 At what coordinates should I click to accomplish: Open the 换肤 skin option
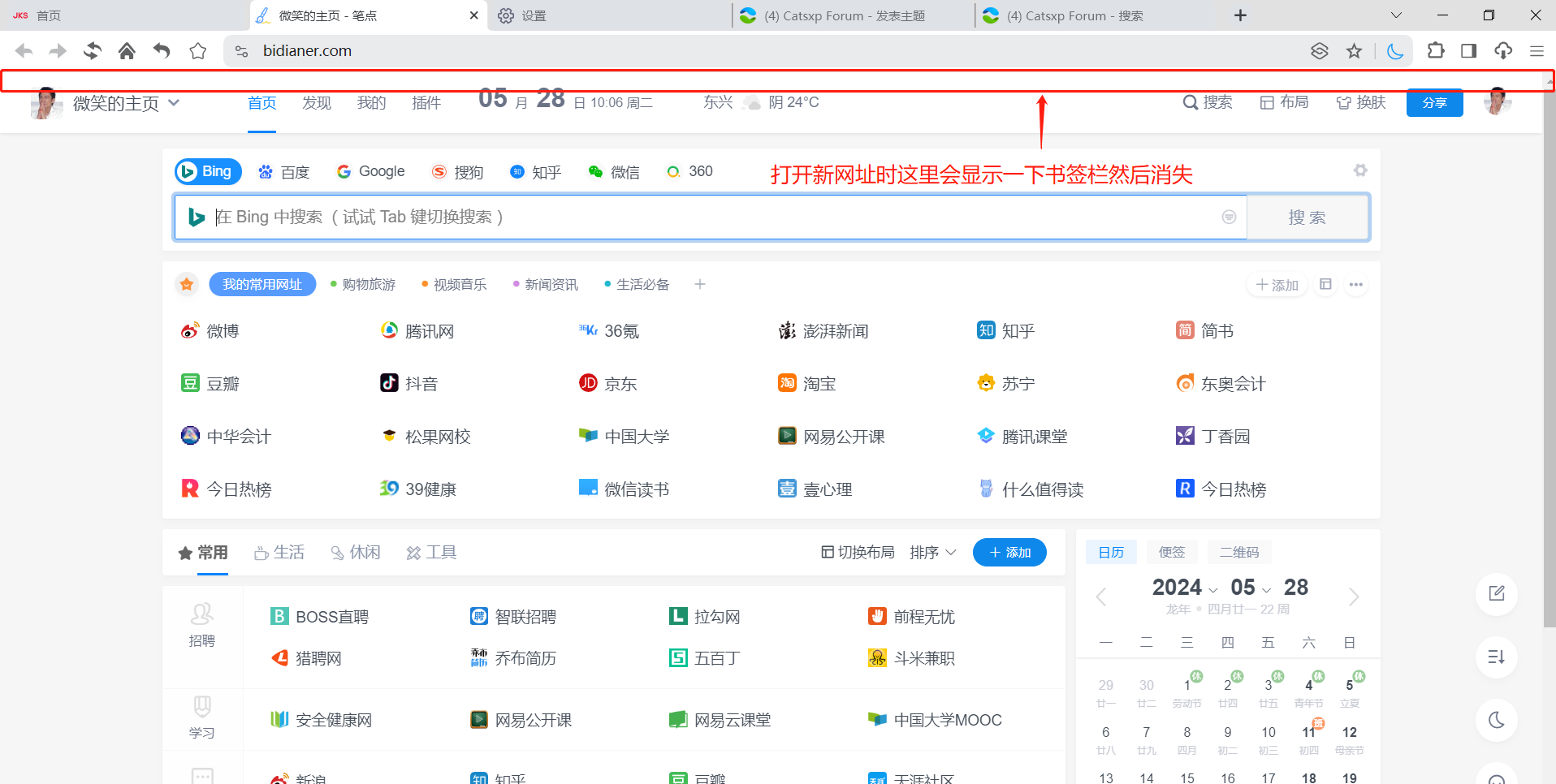[1361, 102]
